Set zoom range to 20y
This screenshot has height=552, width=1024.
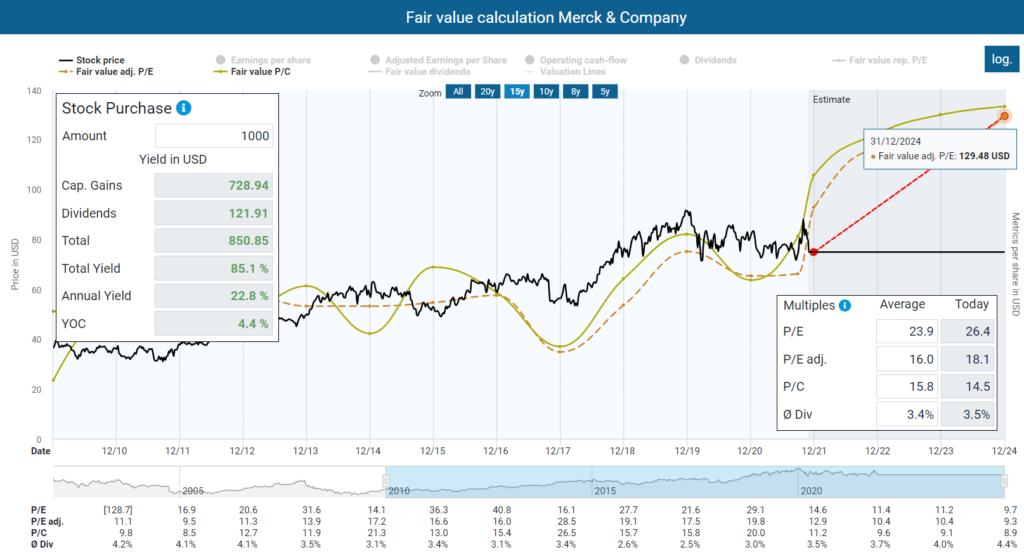488,91
